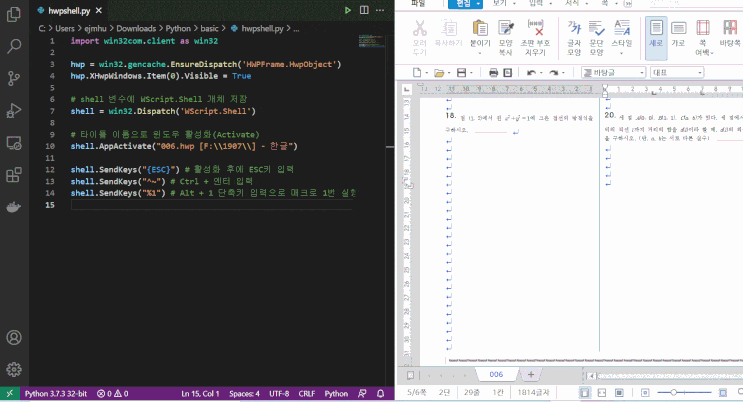Open notifications bell in VS Code status bar
This screenshot has width=743, height=402.
coord(381,393)
